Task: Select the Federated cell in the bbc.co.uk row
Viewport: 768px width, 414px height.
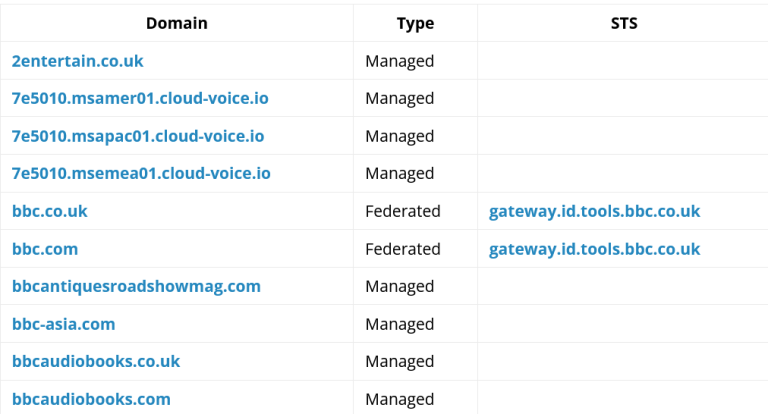Action: 403,211
